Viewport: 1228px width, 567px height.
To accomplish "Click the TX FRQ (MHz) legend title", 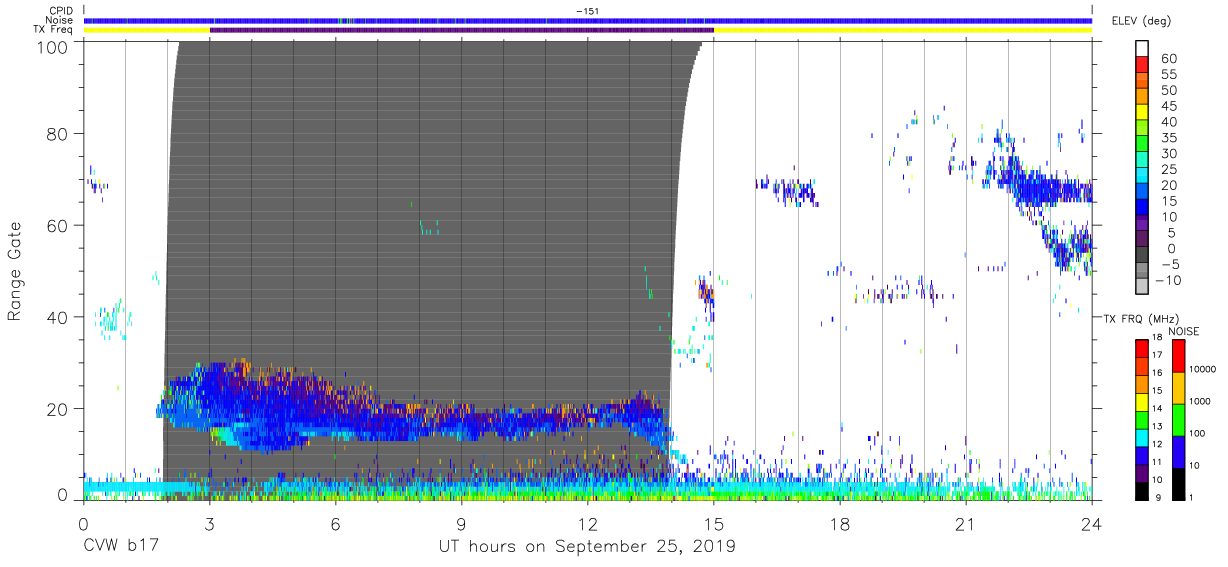I will pyautogui.click(x=1141, y=318).
